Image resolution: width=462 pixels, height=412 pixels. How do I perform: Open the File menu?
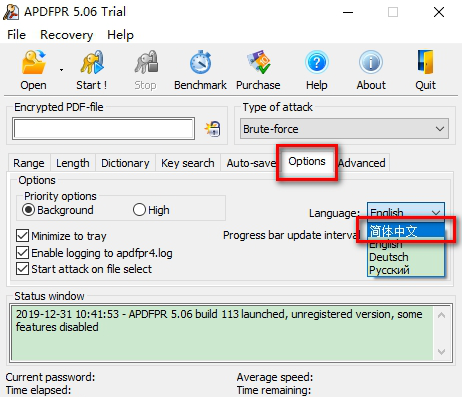(x=16, y=35)
